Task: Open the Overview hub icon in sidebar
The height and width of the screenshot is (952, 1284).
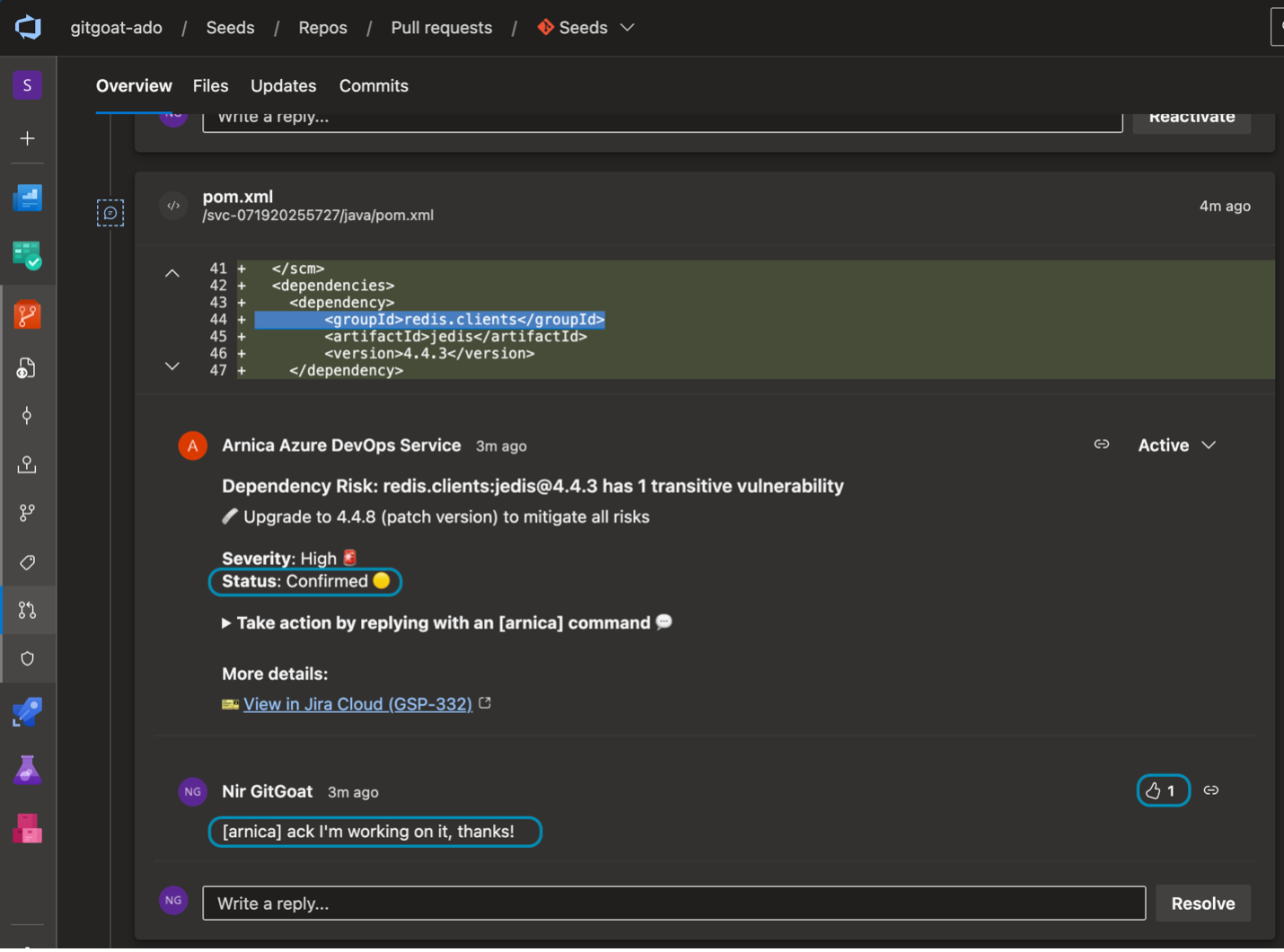Action: coord(28,198)
